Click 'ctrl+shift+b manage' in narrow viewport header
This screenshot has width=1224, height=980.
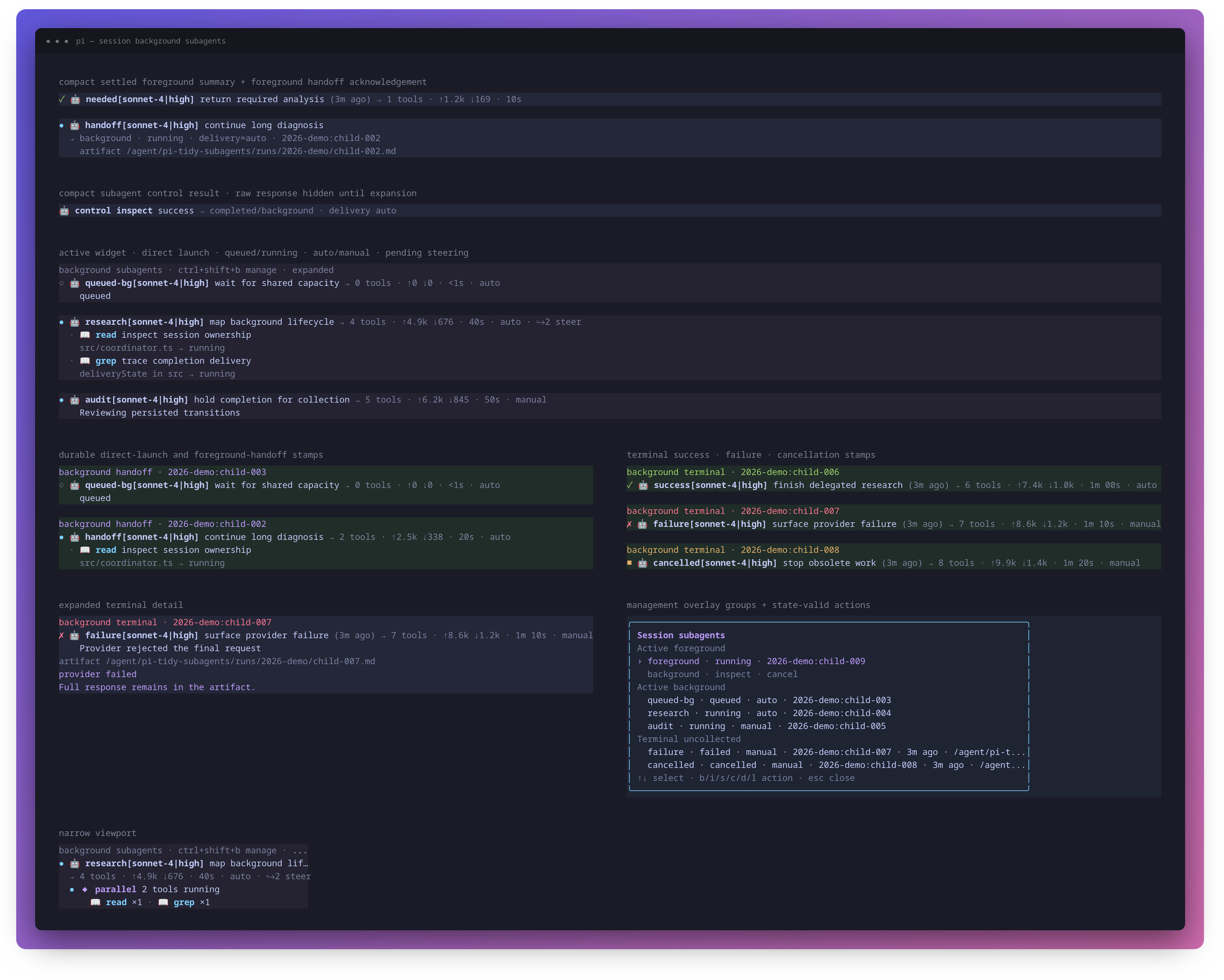227,851
